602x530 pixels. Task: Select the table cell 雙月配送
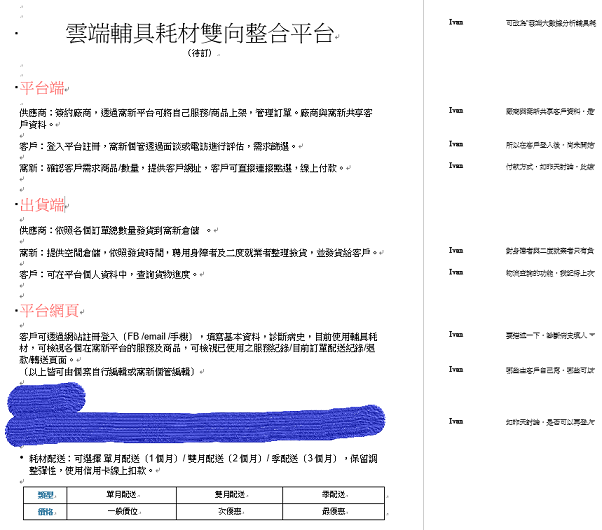pyautogui.click(x=230, y=495)
